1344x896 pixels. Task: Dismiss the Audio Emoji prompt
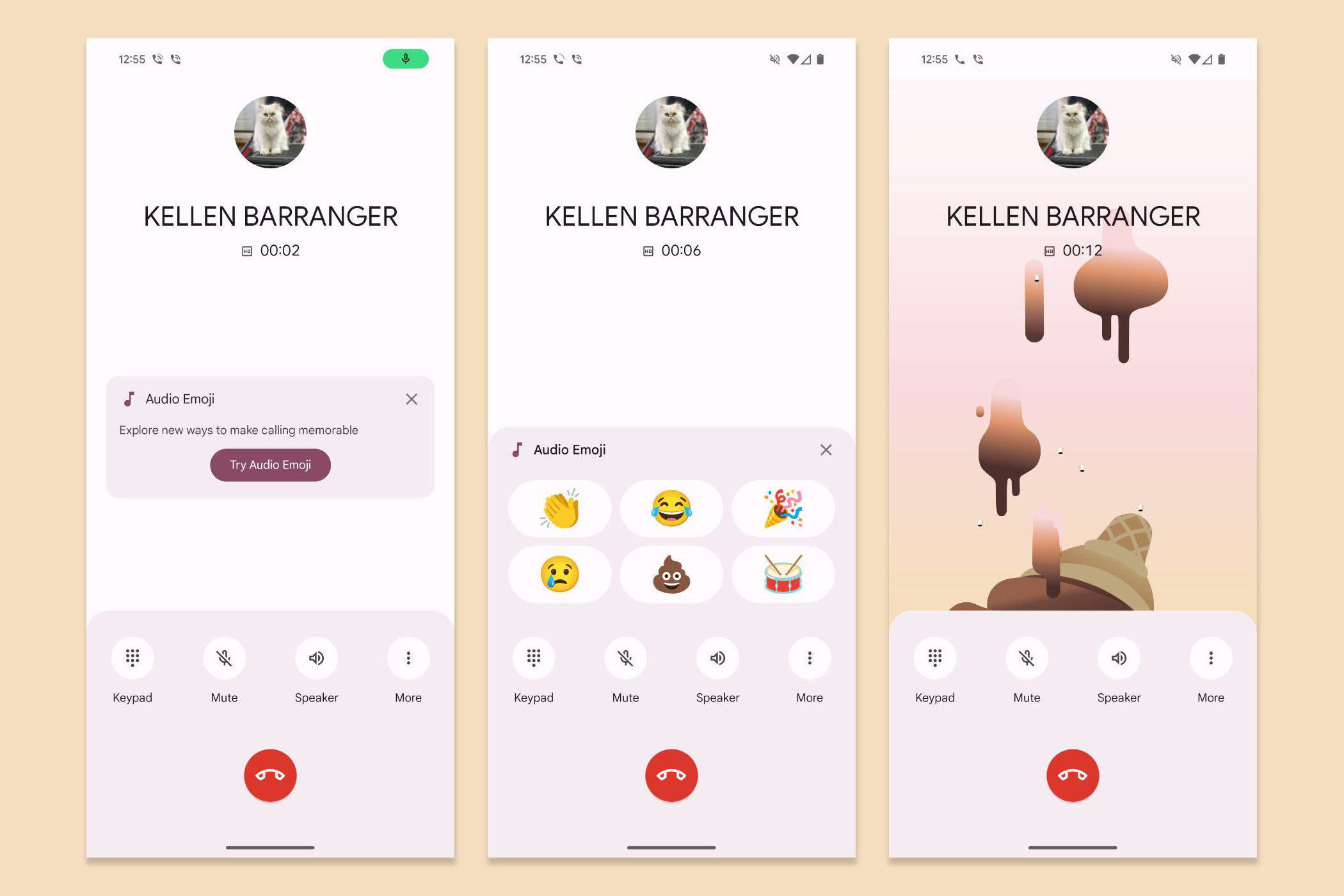(x=414, y=399)
